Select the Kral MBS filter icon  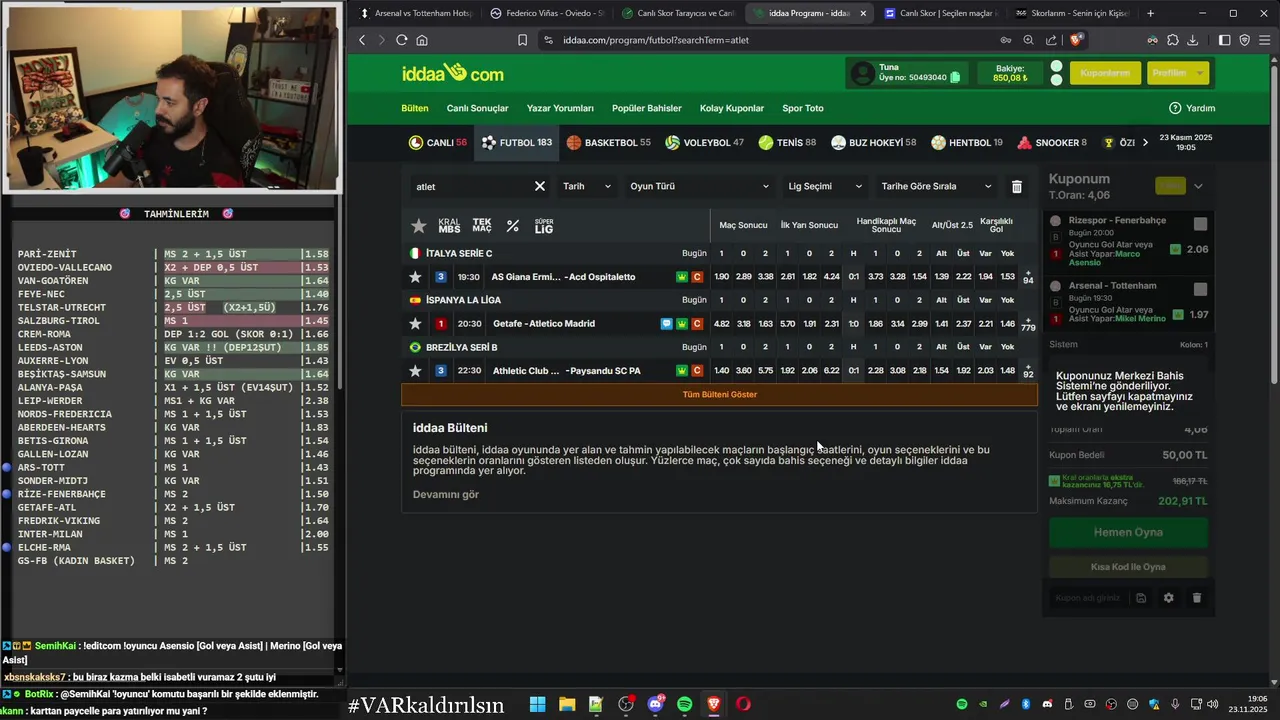click(x=449, y=226)
